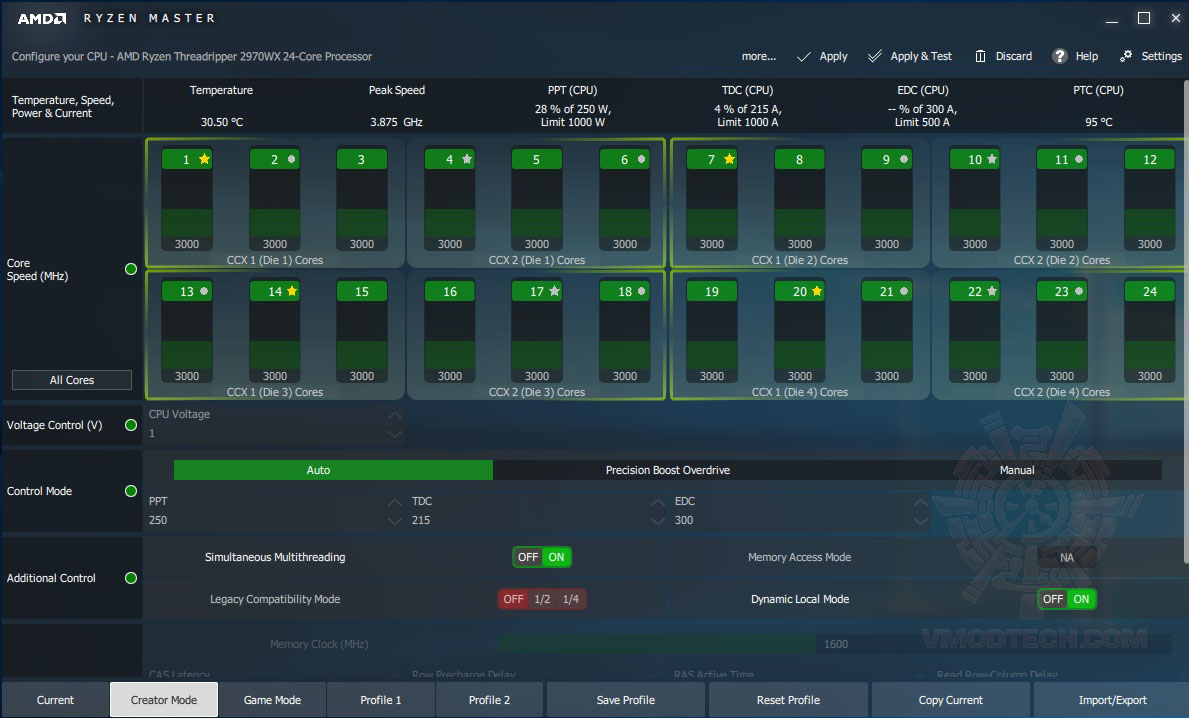Open the more... menu
1189x718 pixels.
758,56
